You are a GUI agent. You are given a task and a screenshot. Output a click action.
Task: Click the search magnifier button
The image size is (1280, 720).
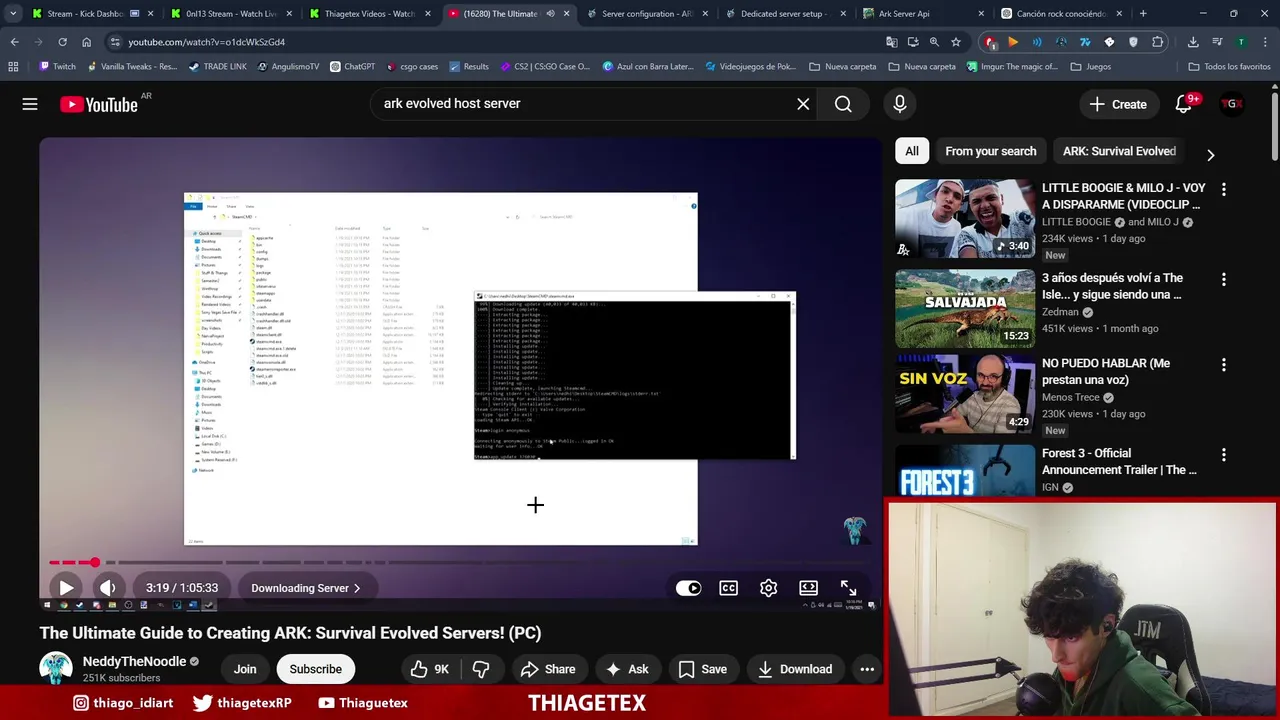pos(843,104)
